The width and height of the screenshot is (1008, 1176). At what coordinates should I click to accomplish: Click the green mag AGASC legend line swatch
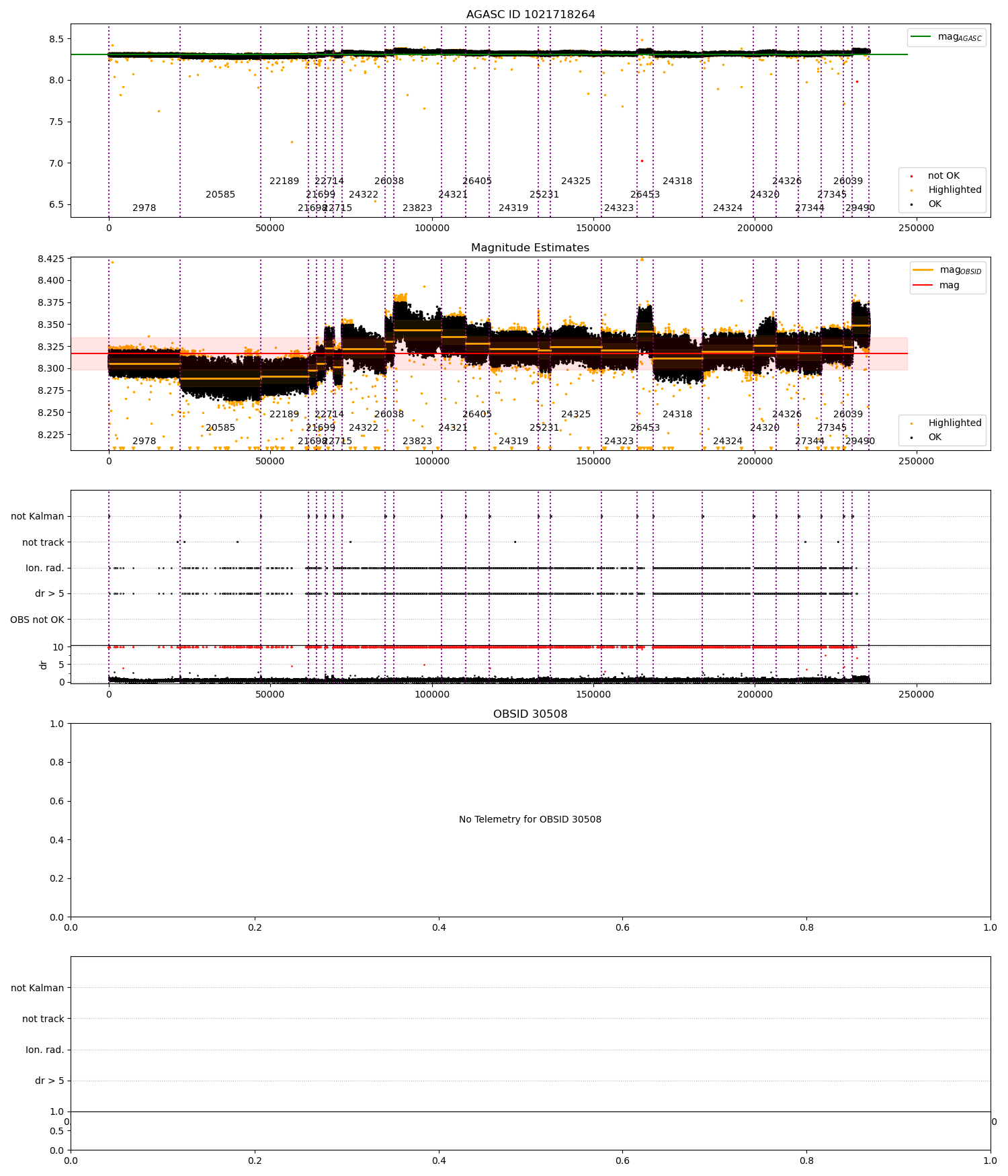point(921,37)
